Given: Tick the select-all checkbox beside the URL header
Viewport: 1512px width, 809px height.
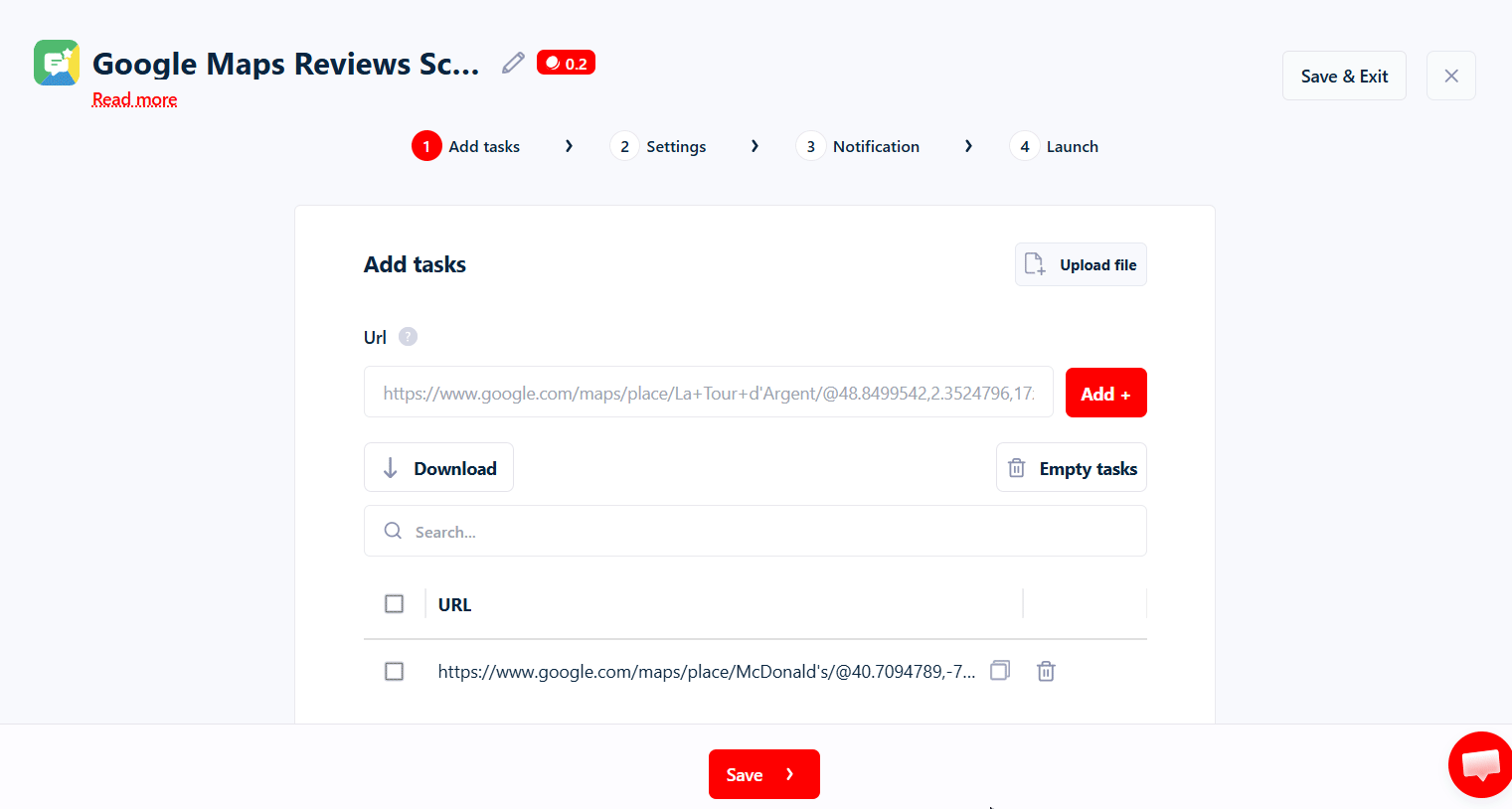Looking at the screenshot, I should 394,603.
